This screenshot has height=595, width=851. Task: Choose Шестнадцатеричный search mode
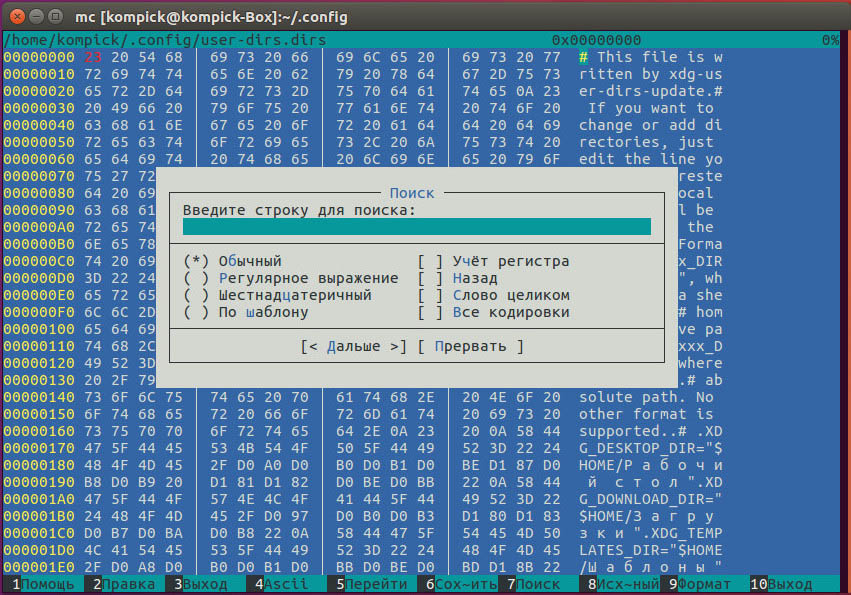click(x=277, y=295)
